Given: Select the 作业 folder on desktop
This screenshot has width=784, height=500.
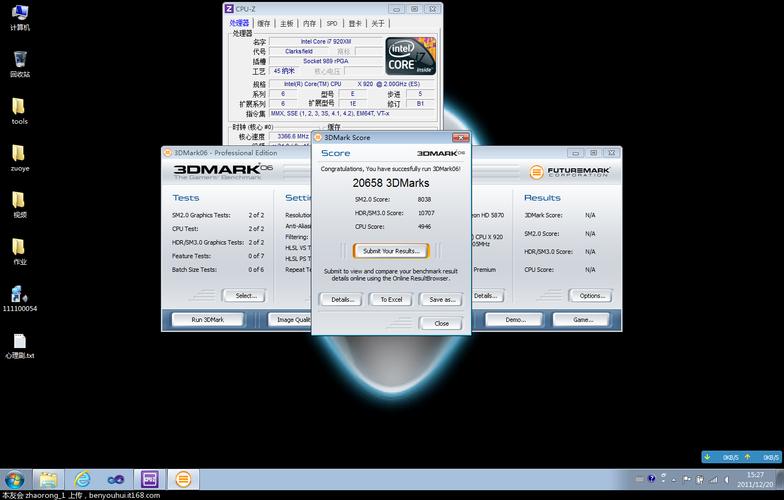Looking at the screenshot, I should tap(20, 252).
